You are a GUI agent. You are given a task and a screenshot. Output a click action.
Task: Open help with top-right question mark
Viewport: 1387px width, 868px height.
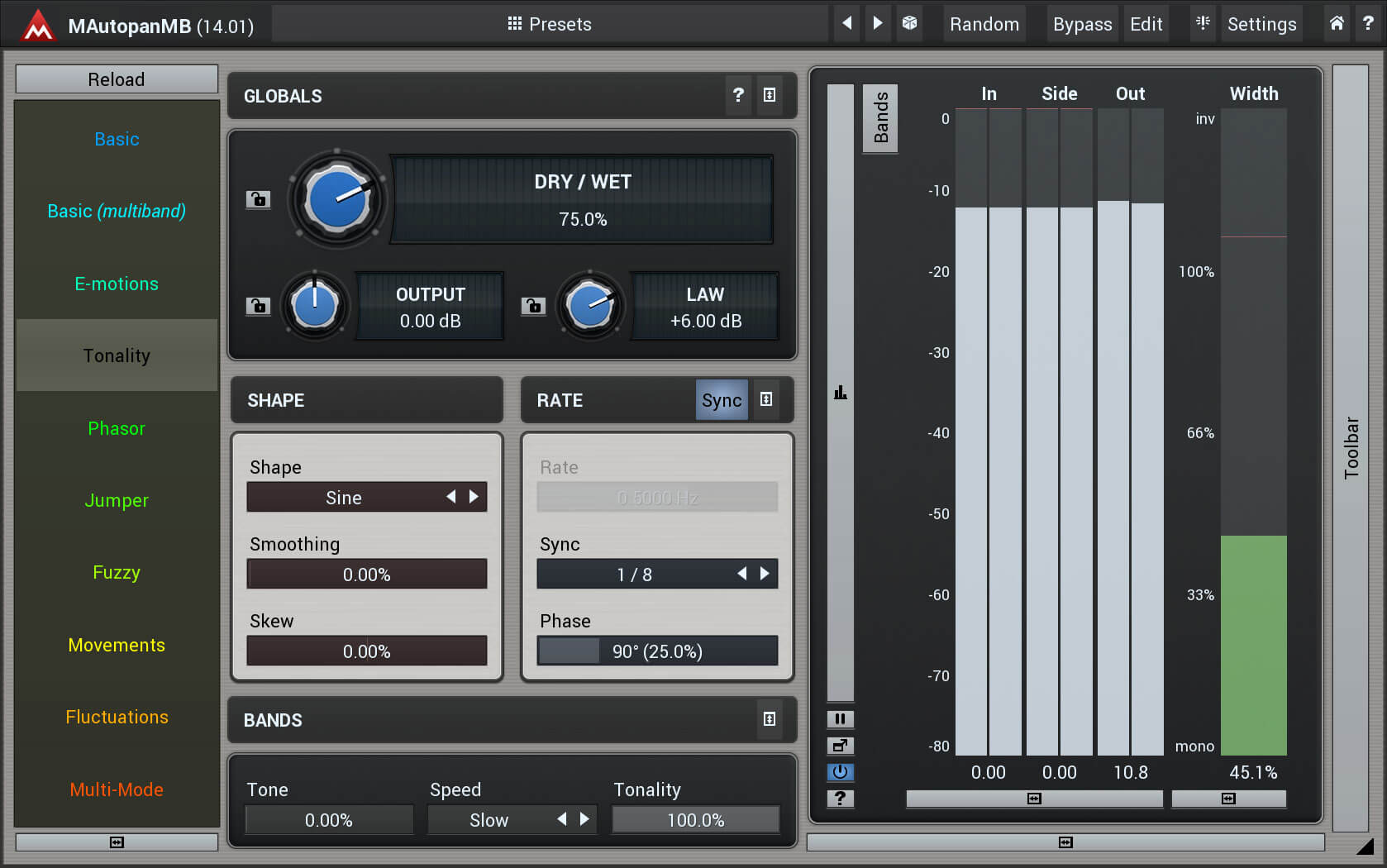[1368, 23]
